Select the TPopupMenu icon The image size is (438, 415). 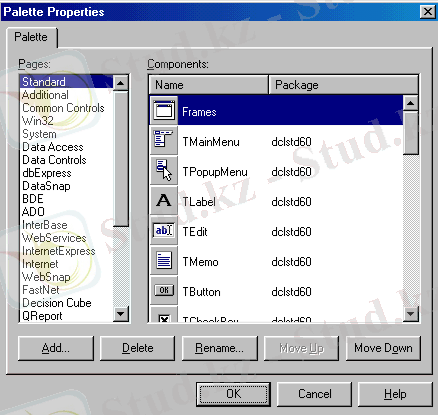pos(164,170)
